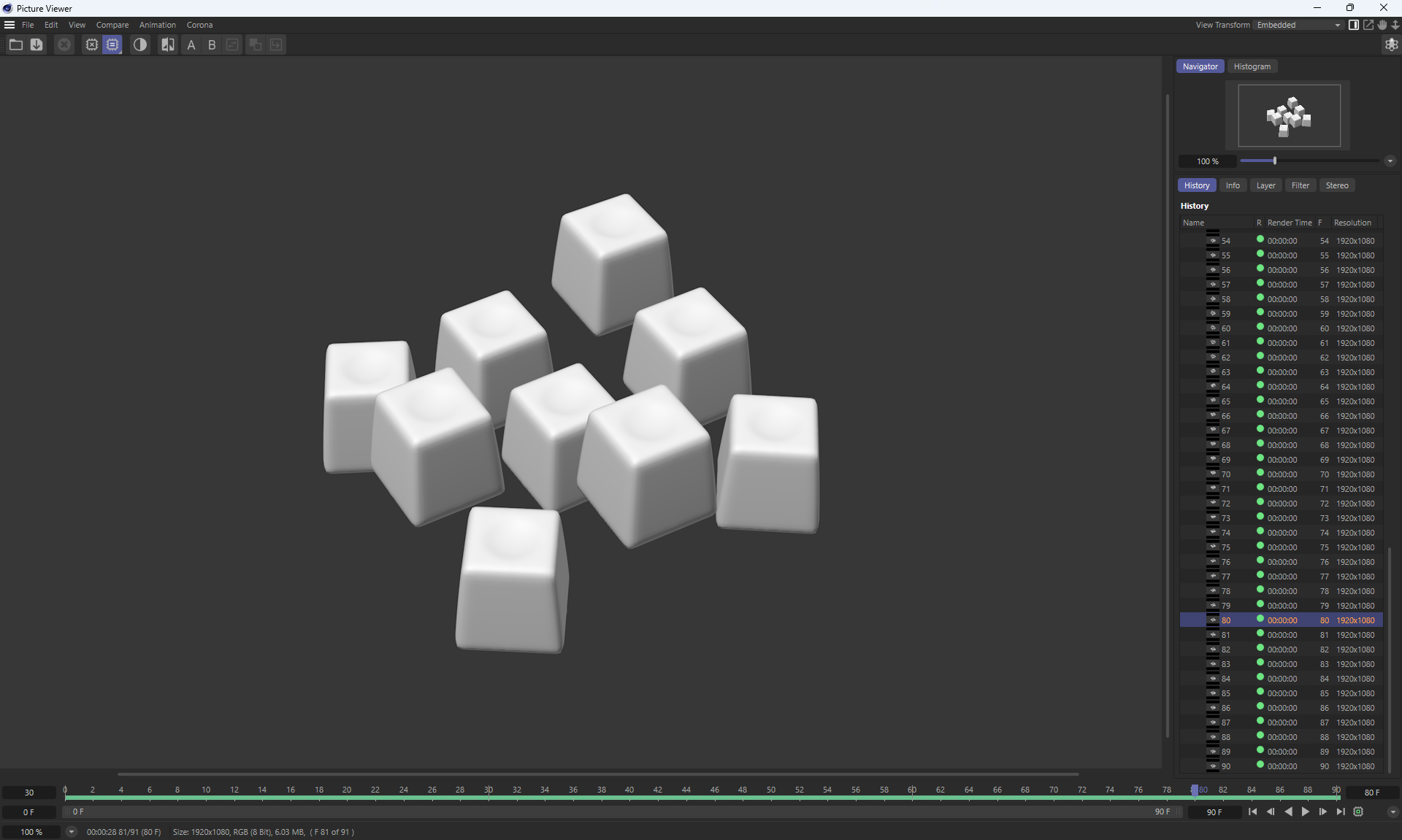Expand zoom dropdown arrow in bottom status bar

pyautogui.click(x=72, y=832)
